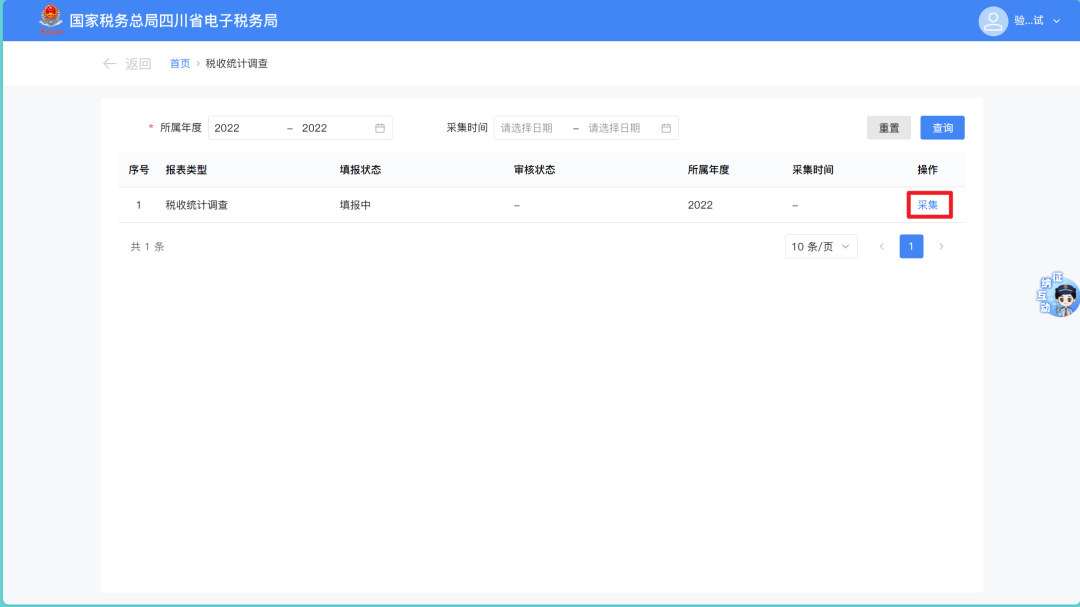Select the 2022 所属年度 table cell
1080x607 pixels.
(x=700, y=205)
